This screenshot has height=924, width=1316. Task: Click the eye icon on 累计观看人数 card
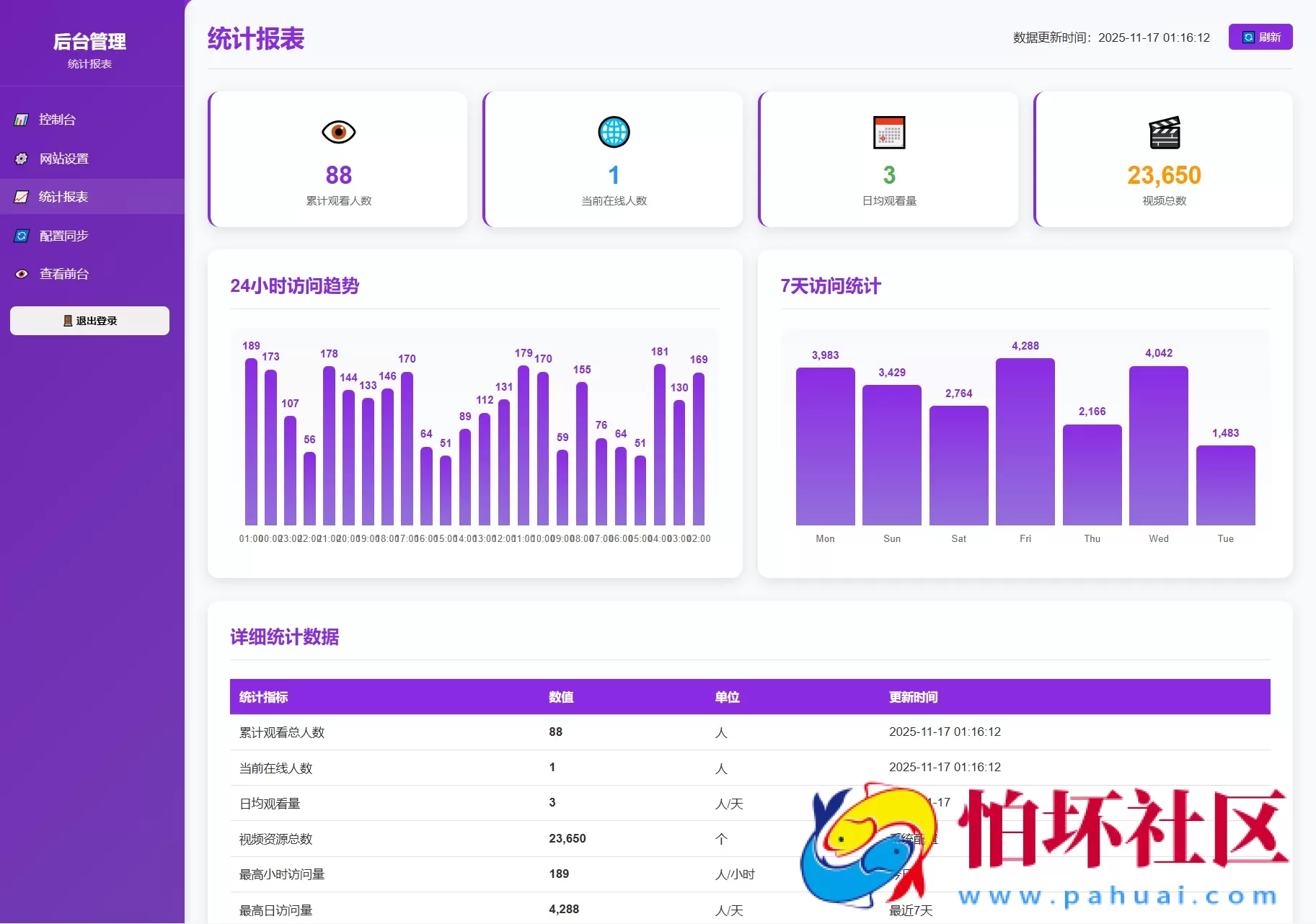(337, 132)
